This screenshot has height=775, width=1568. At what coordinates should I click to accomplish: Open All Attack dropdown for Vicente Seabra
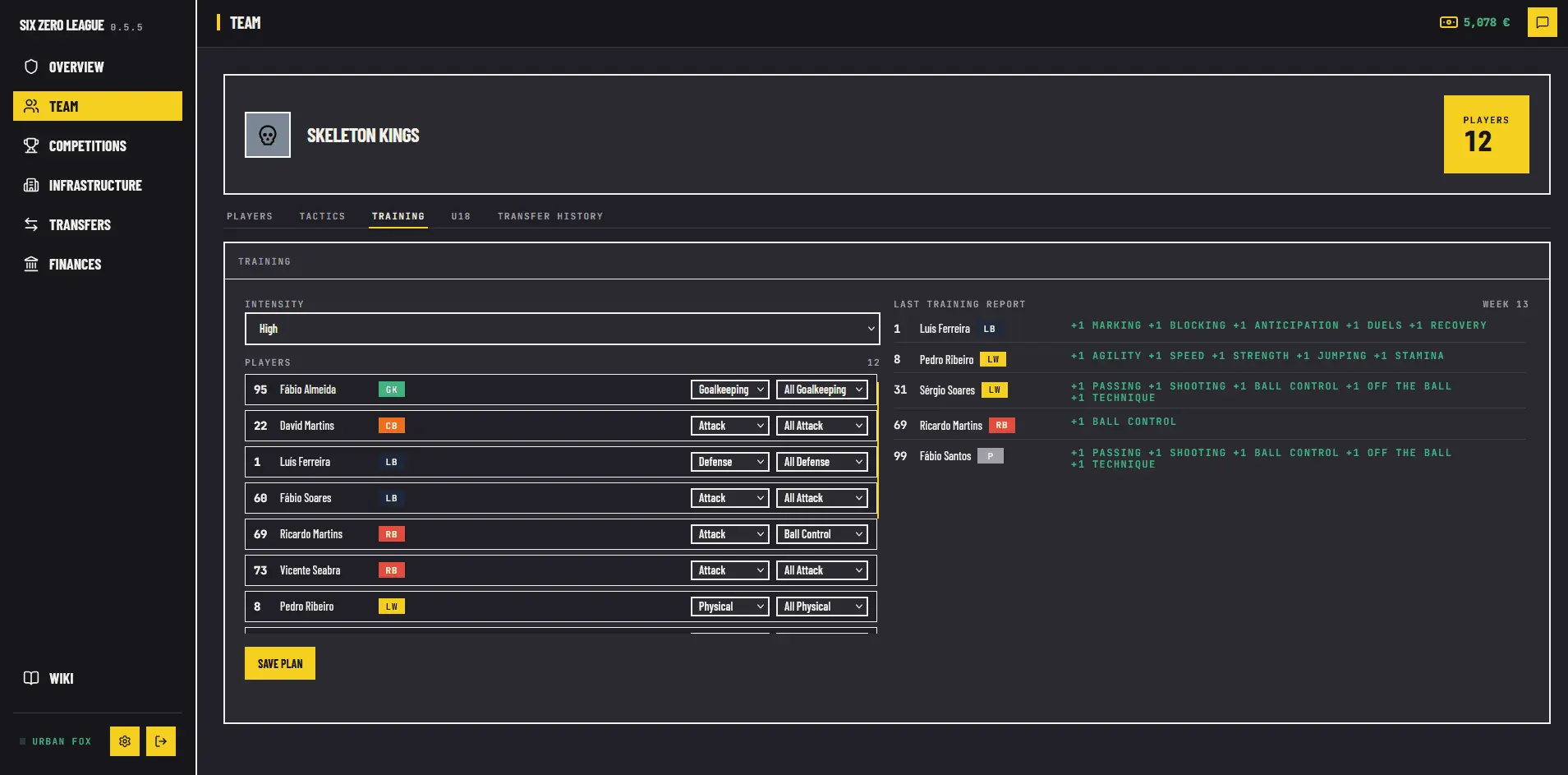[822, 570]
